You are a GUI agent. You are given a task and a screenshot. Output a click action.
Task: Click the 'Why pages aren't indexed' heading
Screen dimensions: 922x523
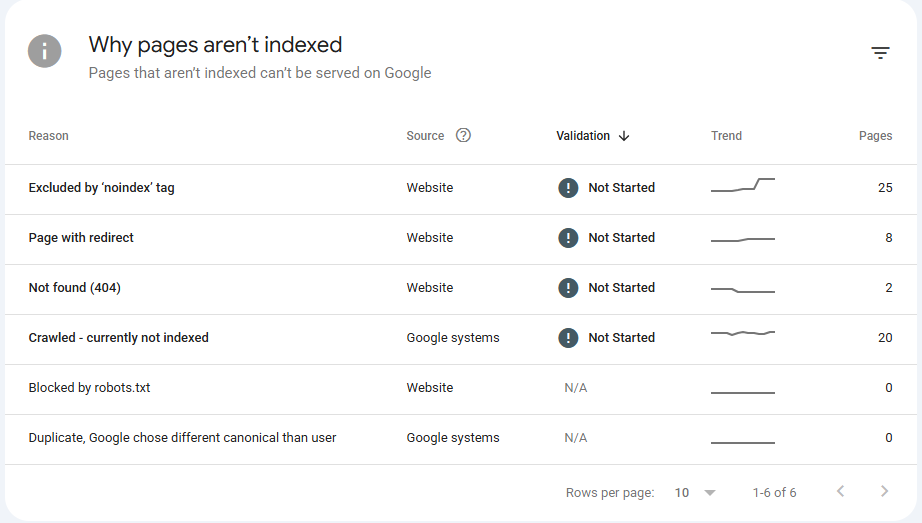pyautogui.click(x=215, y=45)
